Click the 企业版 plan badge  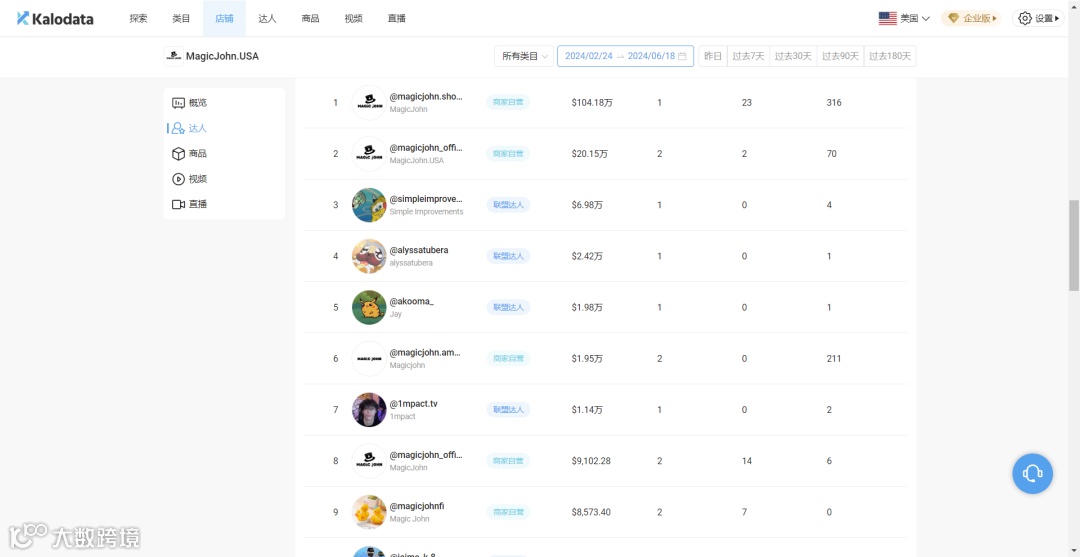(x=972, y=19)
